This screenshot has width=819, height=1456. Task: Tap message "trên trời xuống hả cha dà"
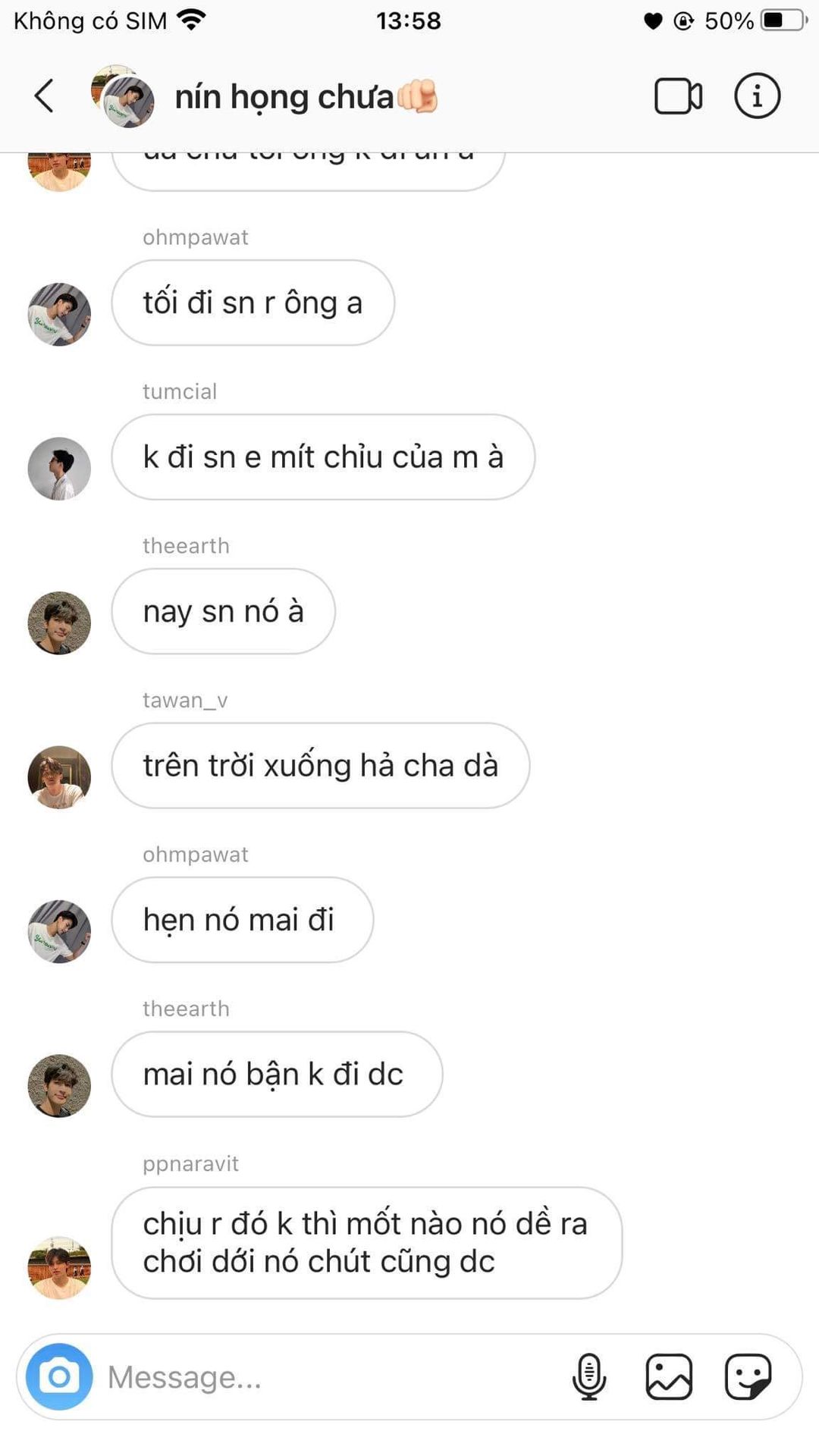pyautogui.click(x=320, y=766)
